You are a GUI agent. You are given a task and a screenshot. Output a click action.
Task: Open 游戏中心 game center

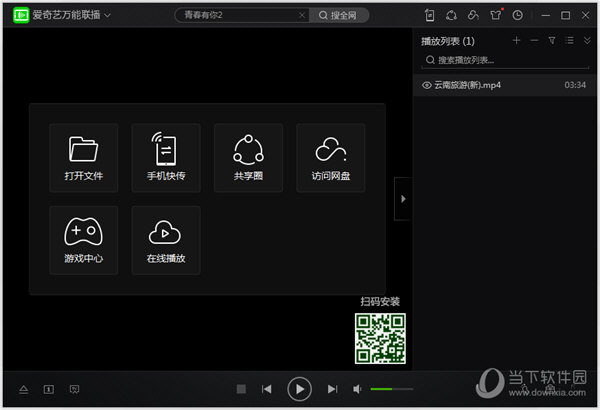pyautogui.click(x=84, y=239)
